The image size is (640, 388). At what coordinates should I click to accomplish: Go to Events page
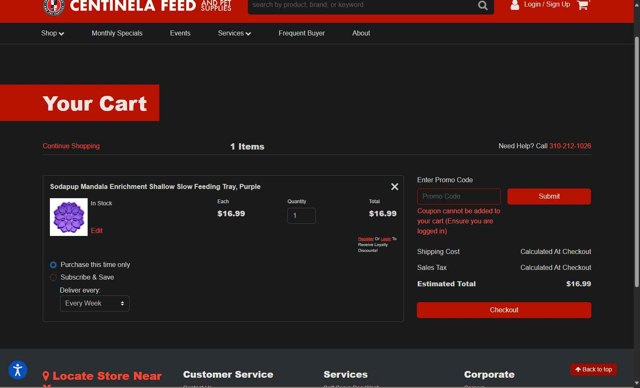(180, 33)
